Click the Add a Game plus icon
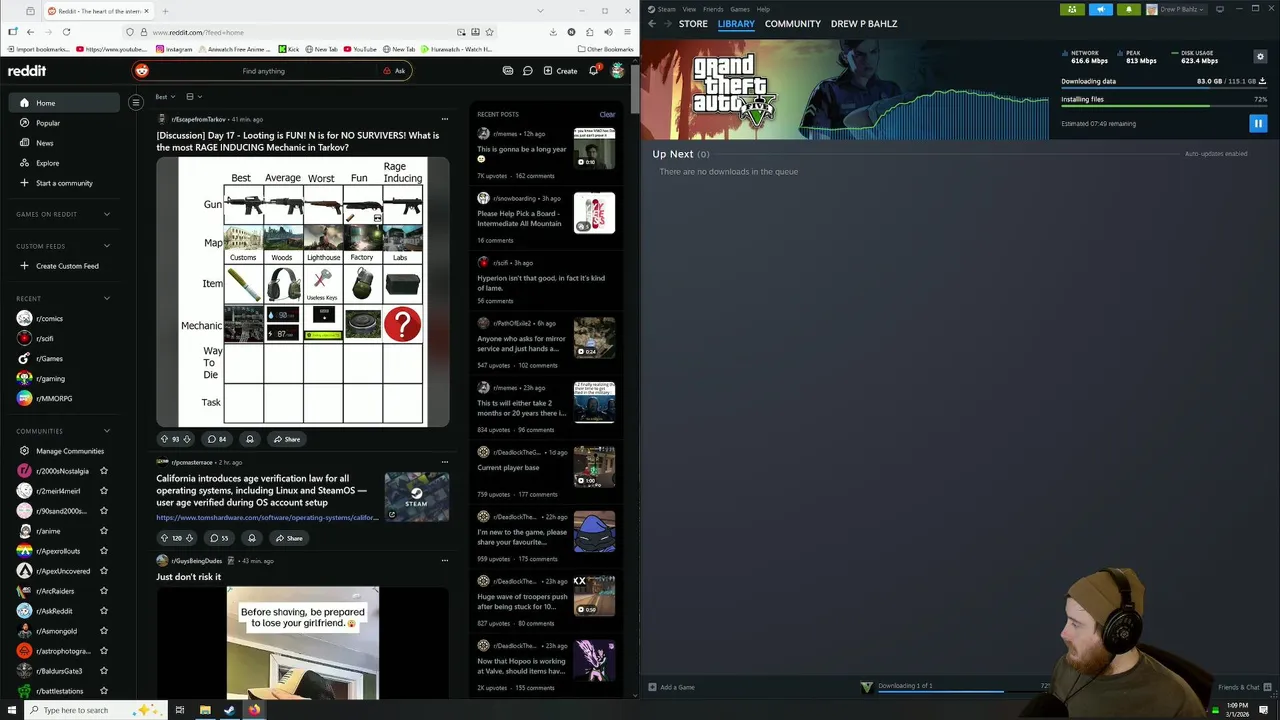 pyautogui.click(x=652, y=687)
